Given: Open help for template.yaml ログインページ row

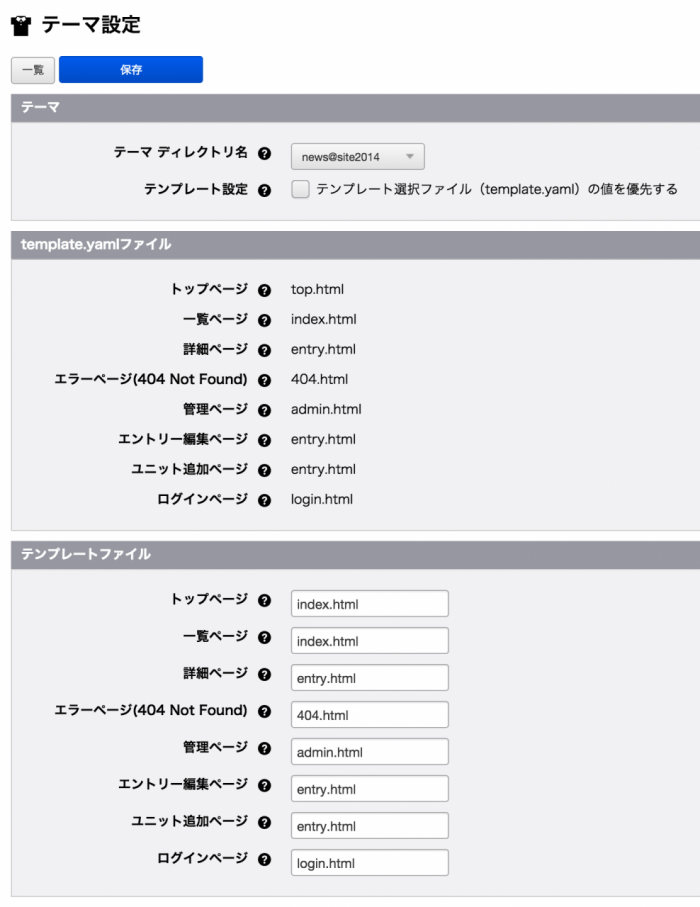Looking at the screenshot, I should (264, 500).
